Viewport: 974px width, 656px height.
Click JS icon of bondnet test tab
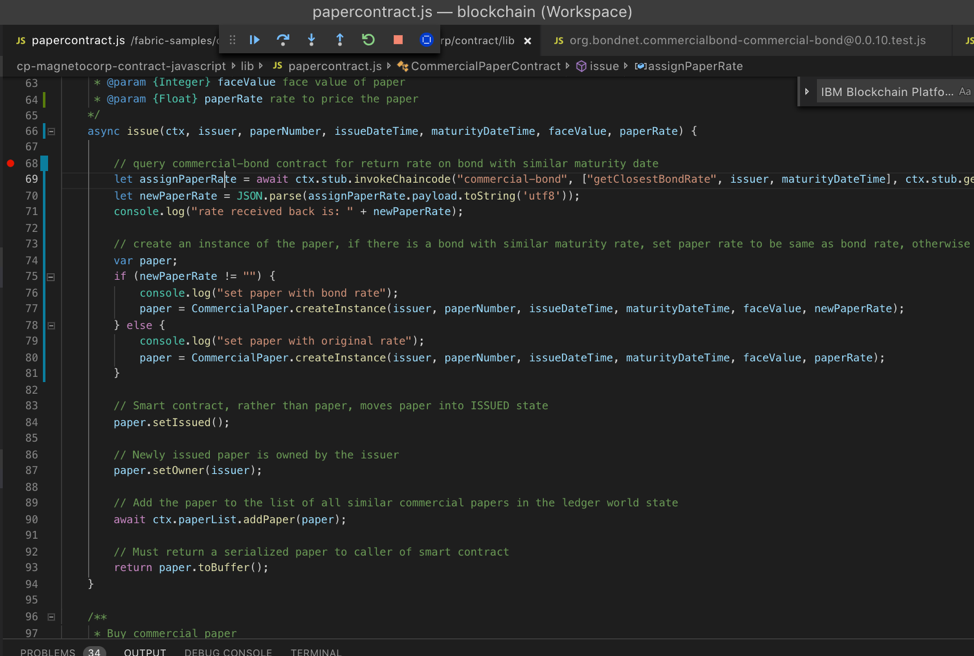click(558, 40)
